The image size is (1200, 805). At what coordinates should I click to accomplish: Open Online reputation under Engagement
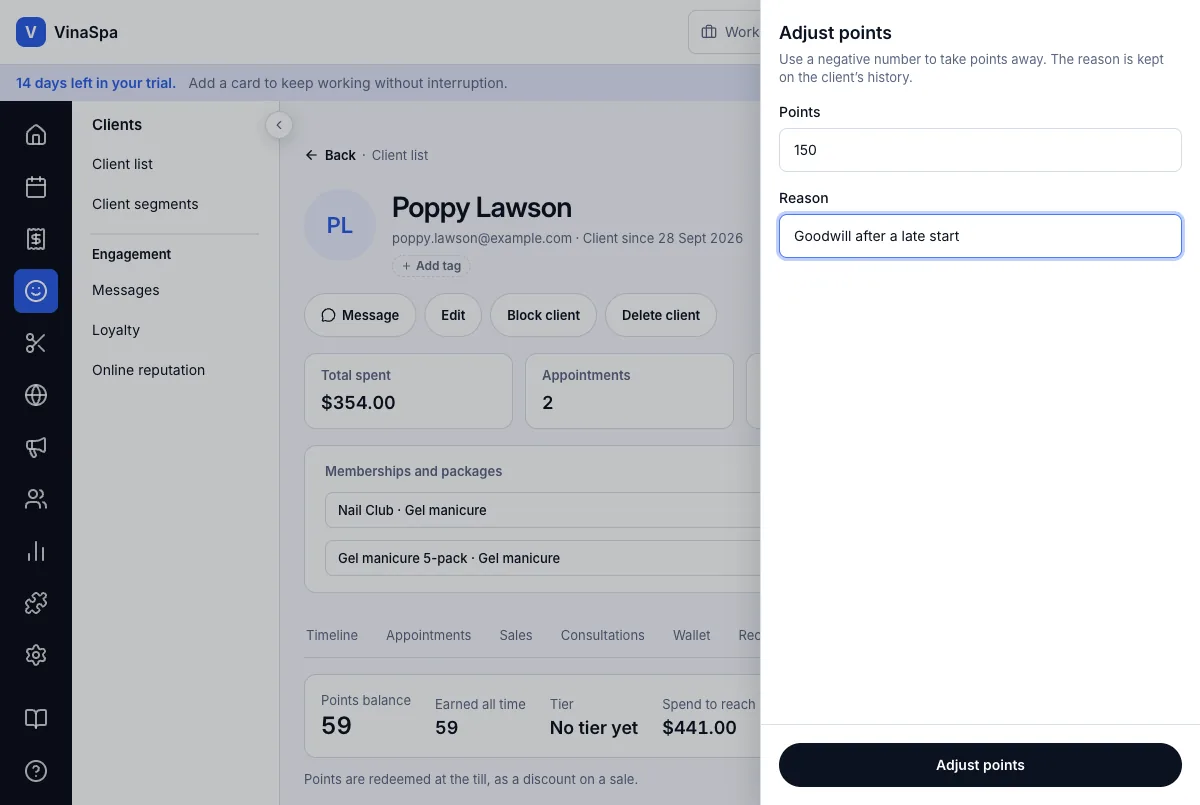[148, 370]
